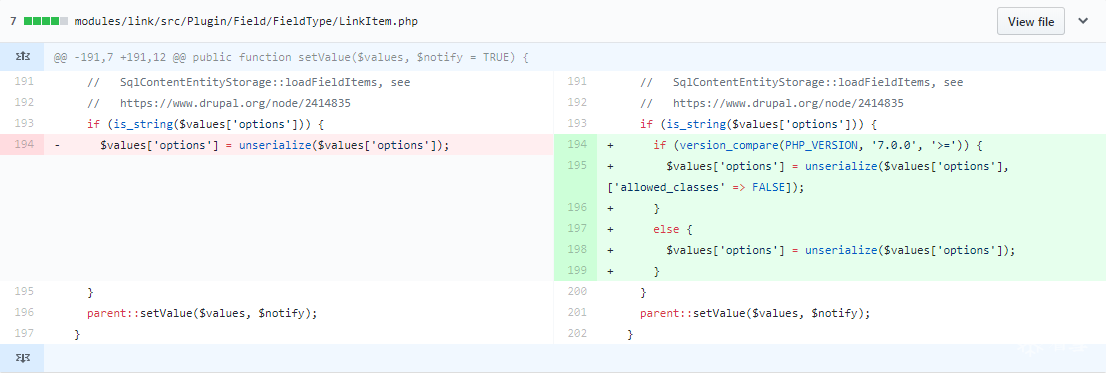
Task: Select deleted line number 194 on the left
Action: (24, 145)
